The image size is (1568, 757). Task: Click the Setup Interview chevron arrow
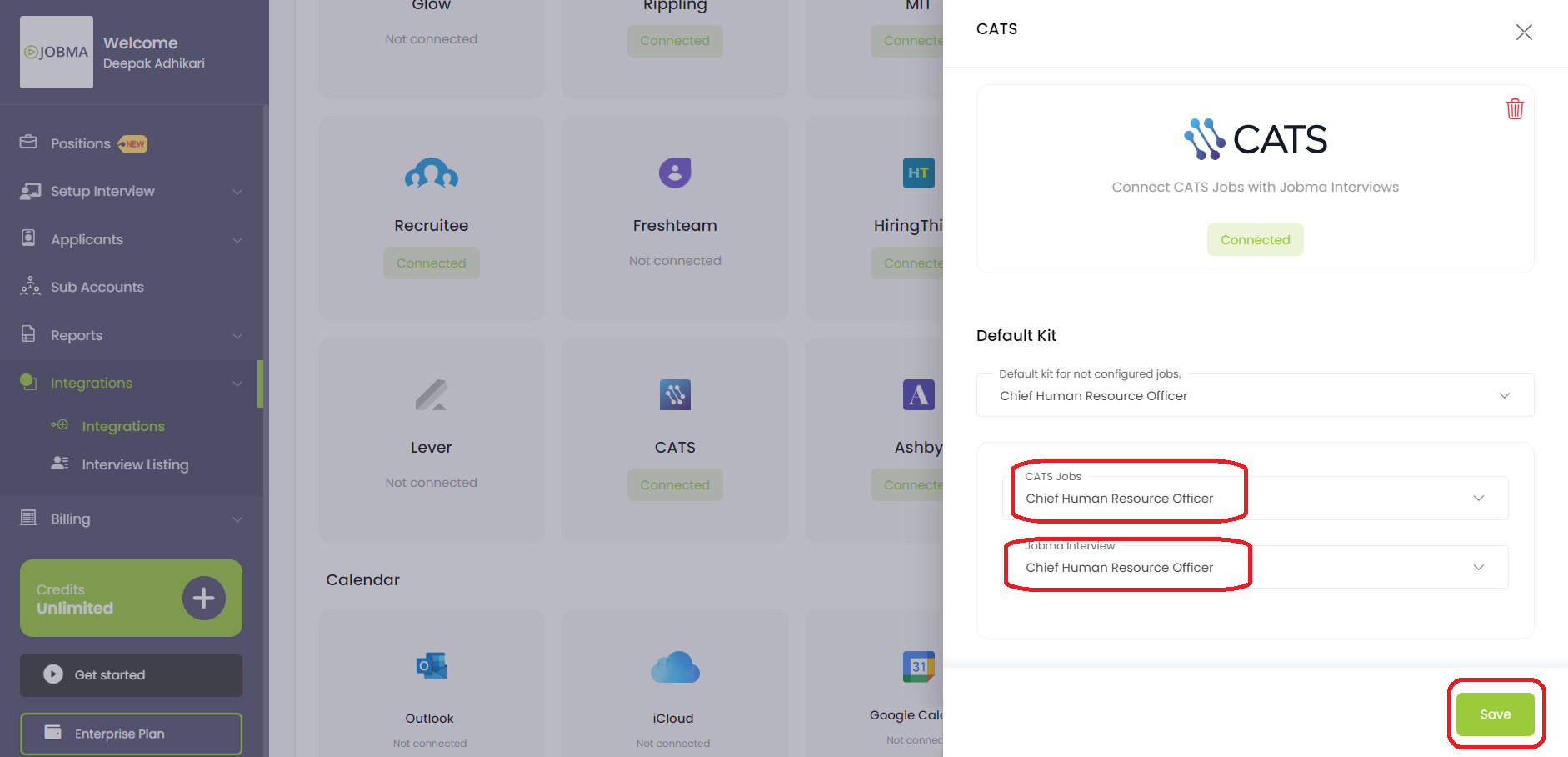click(x=237, y=192)
